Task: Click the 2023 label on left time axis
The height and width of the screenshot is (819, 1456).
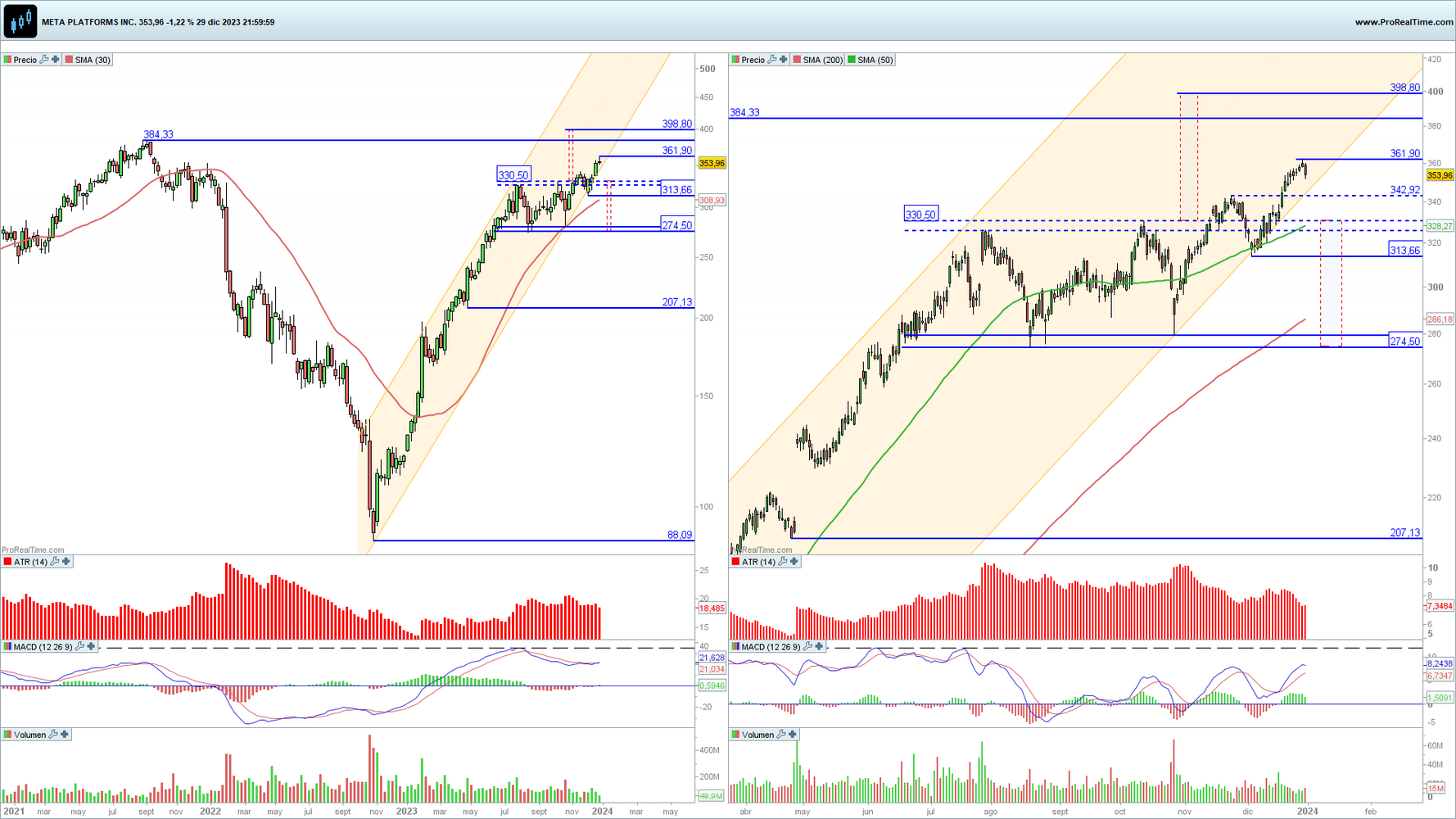Action: (x=406, y=812)
